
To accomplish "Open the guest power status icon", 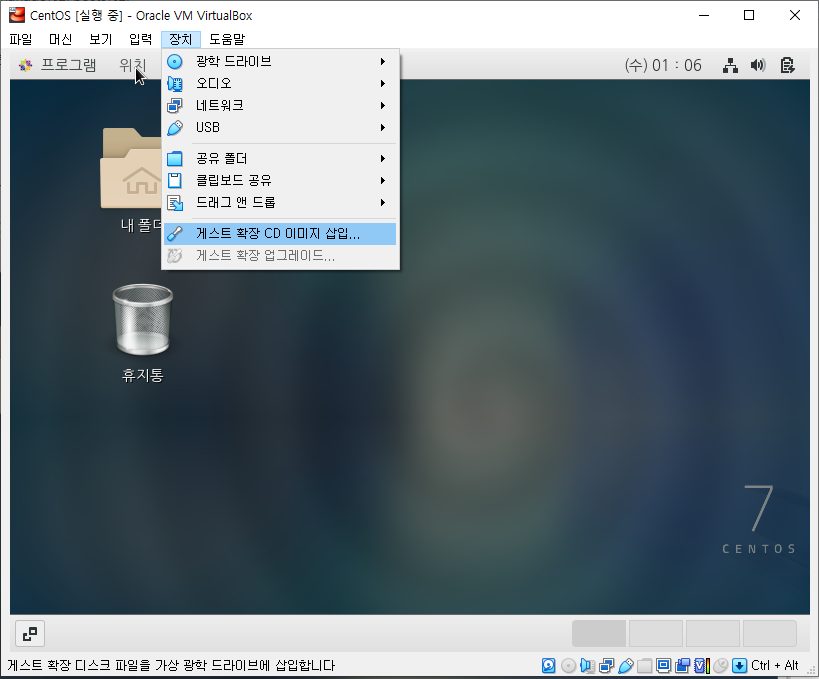I will [787, 65].
